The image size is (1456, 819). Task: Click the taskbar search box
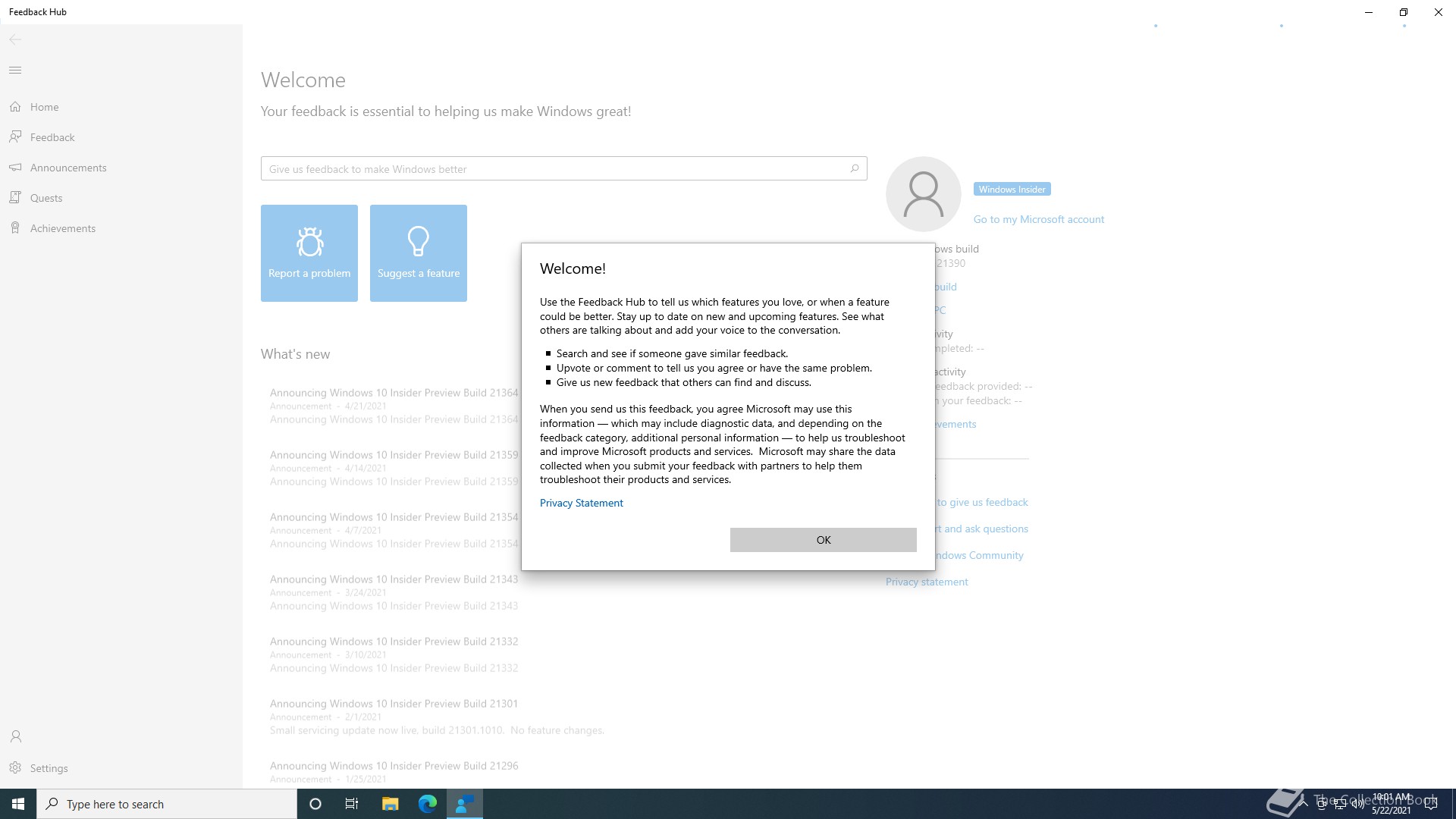coord(167,804)
